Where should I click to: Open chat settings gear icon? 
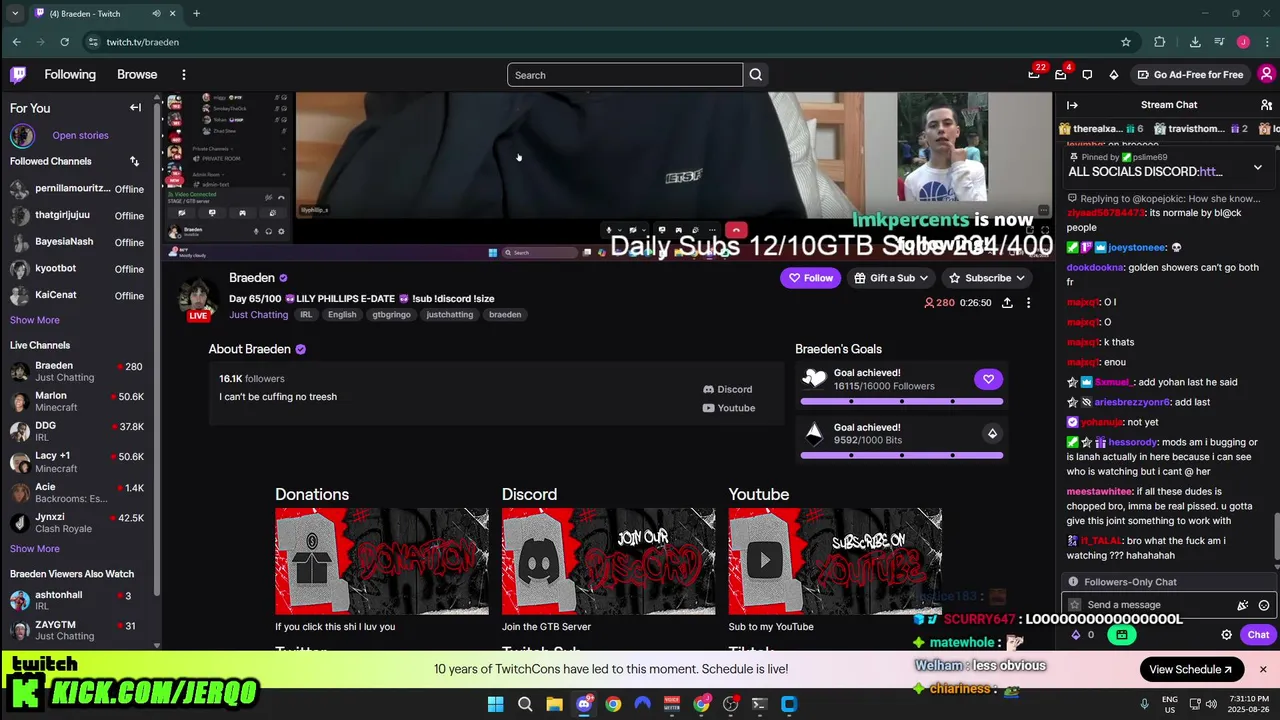(1227, 635)
